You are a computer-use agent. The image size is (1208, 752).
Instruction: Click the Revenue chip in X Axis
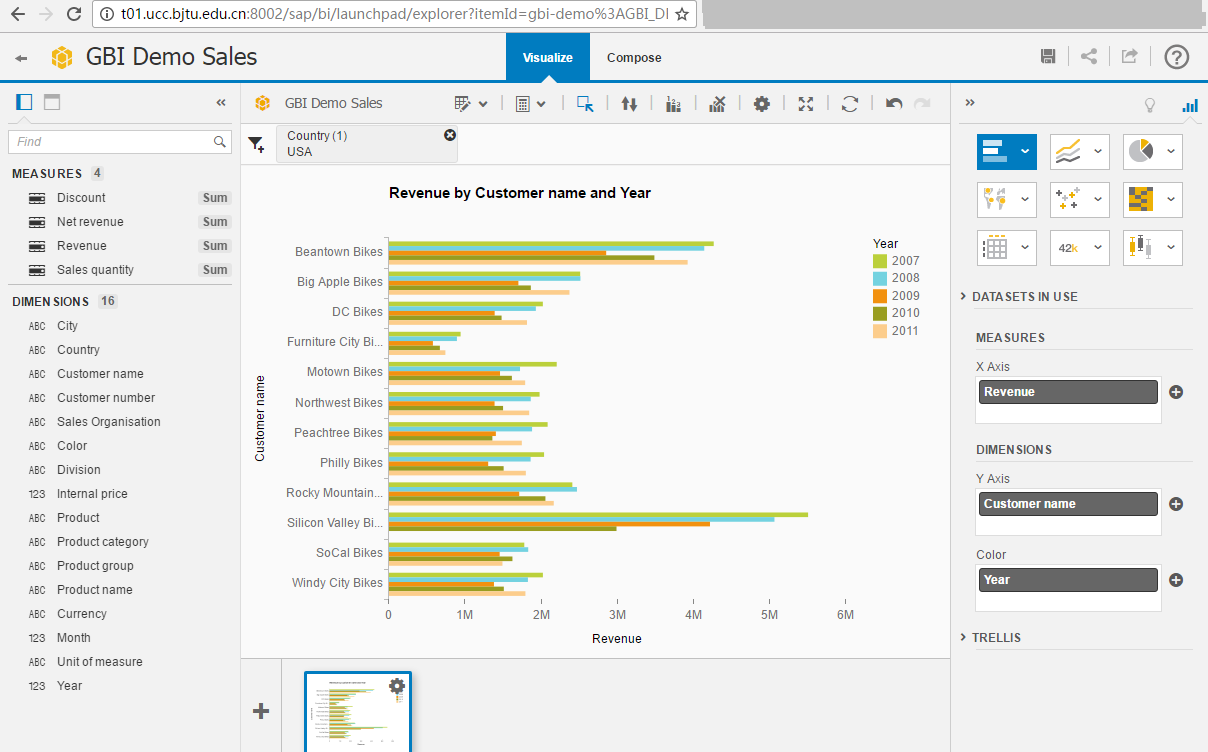pos(1068,392)
